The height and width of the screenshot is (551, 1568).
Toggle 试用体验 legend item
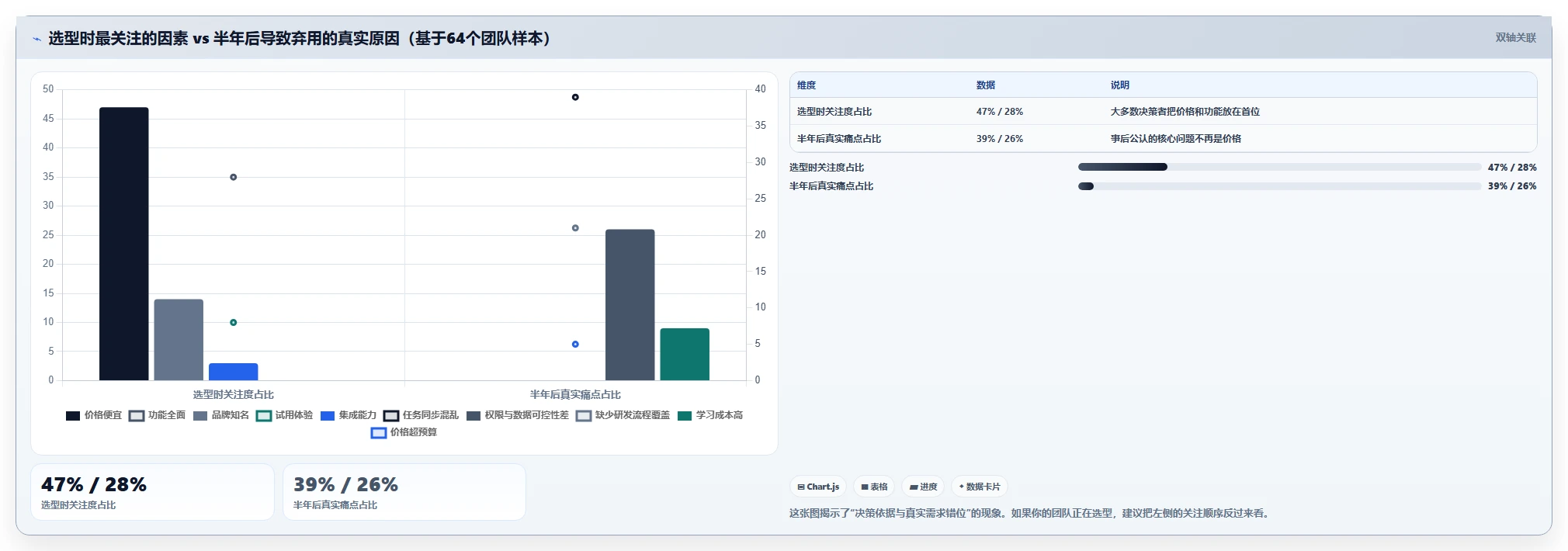285,415
